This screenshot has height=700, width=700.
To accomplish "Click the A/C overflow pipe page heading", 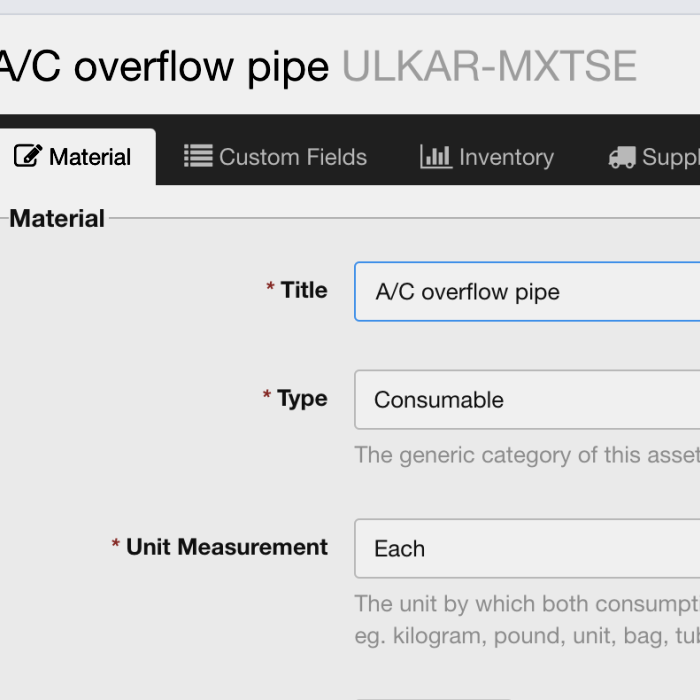I will click(x=164, y=67).
